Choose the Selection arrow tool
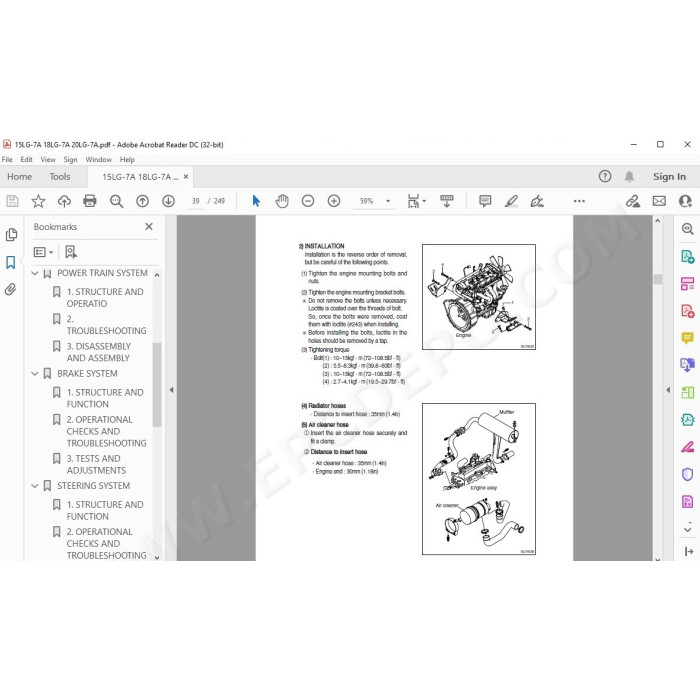This screenshot has width=700, height=700. click(256, 201)
